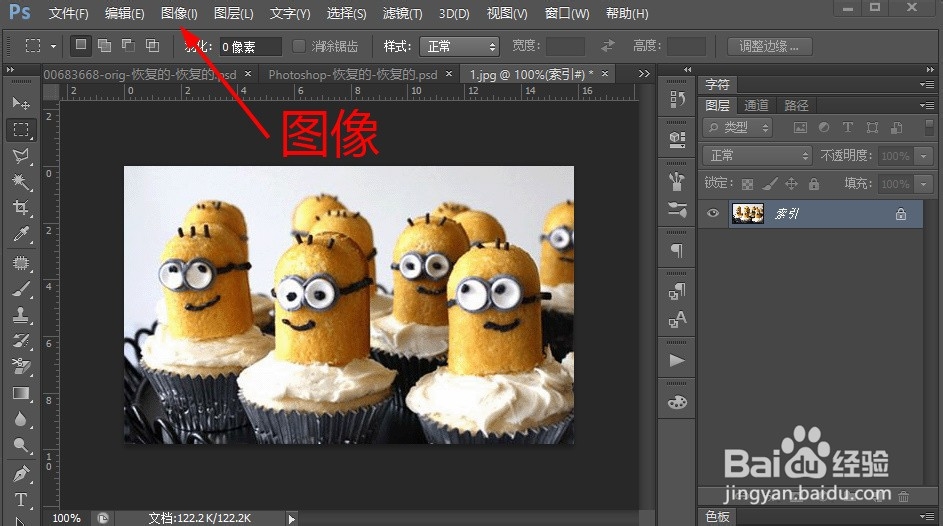This screenshot has width=943, height=526.
Task: Choose Subtract from Selection mode
Action: [128, 45]
